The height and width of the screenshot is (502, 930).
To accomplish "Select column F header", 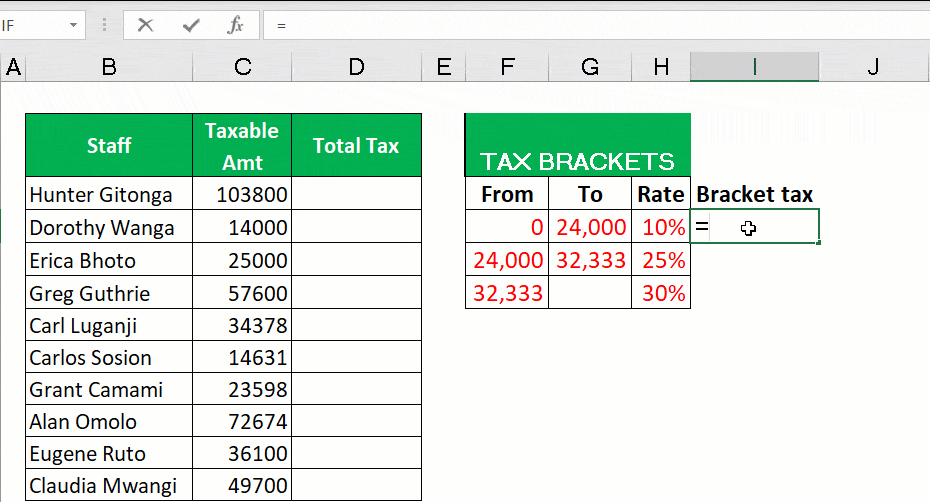I will [507, 67].
